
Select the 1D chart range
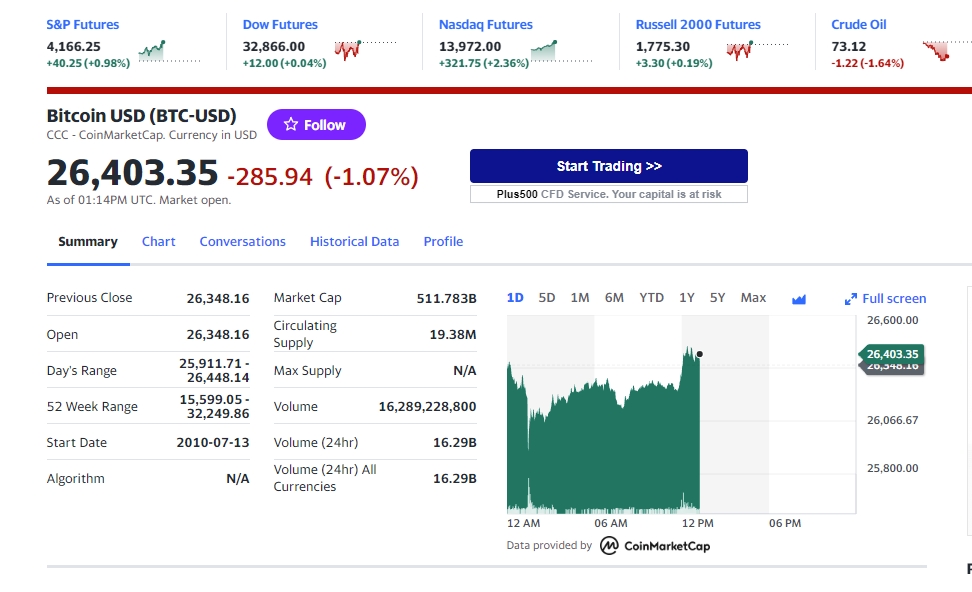(x=515, y=298)
